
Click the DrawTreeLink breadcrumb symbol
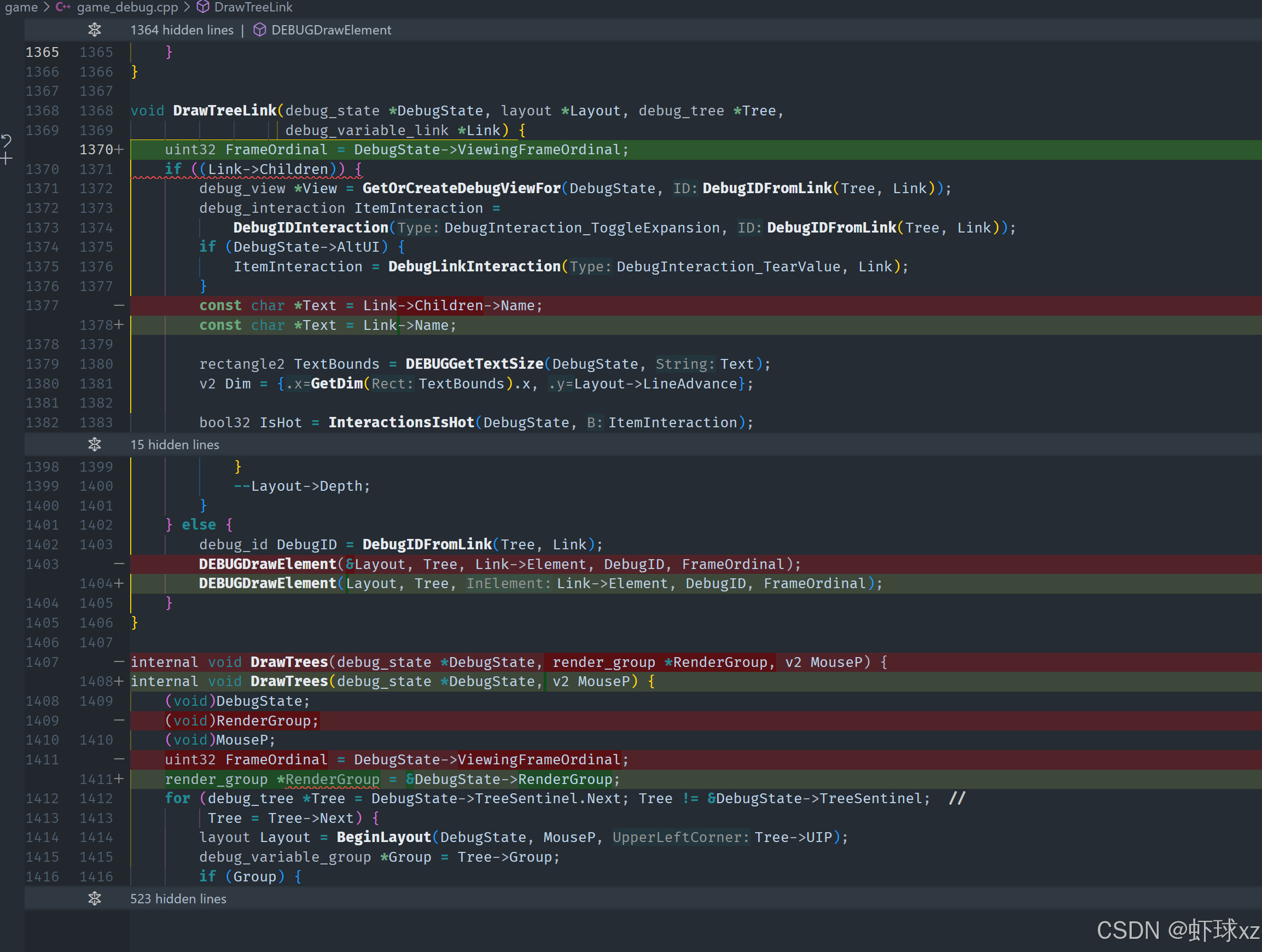253,7
